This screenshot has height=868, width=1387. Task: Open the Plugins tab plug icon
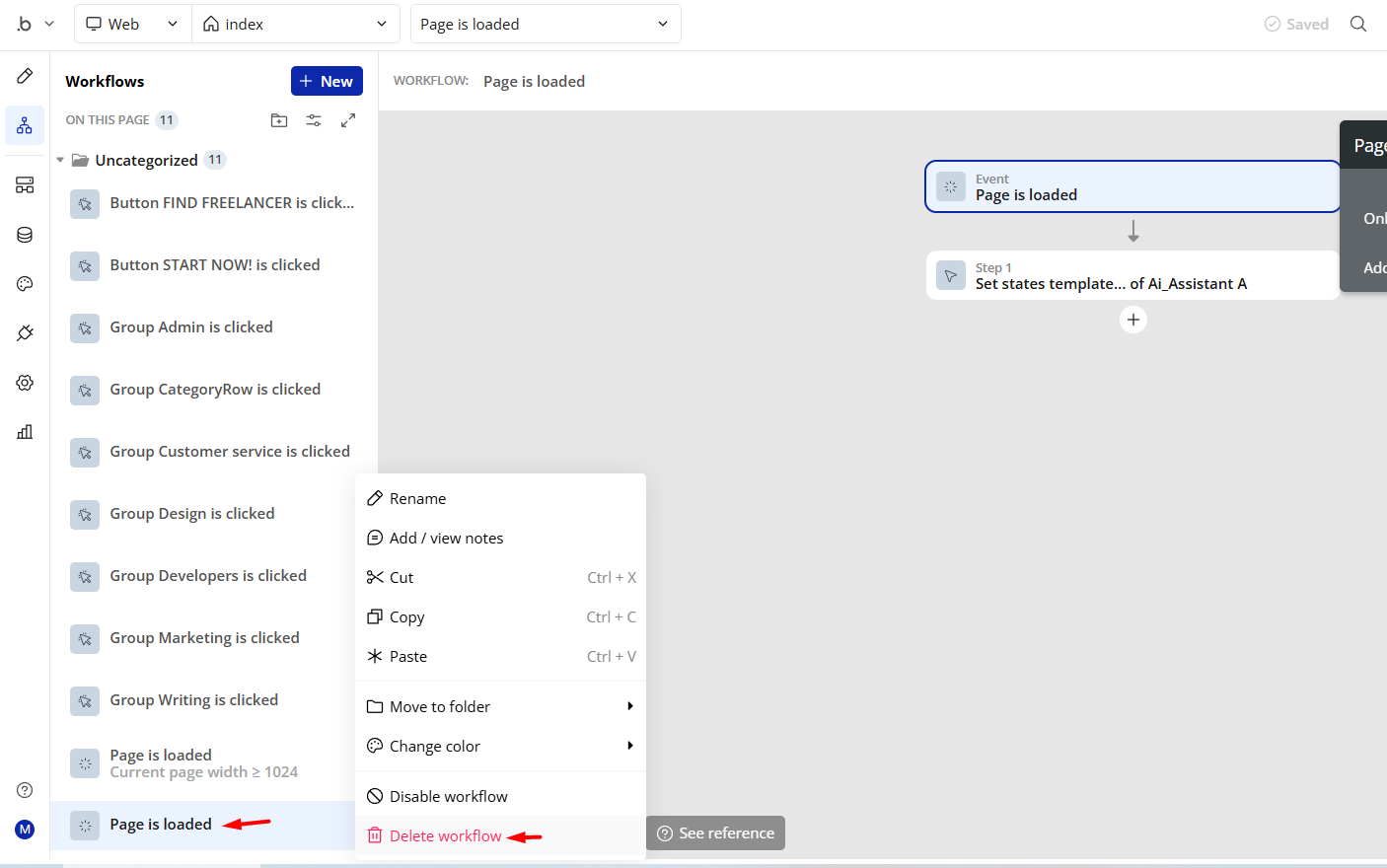(x=25, y=333)
